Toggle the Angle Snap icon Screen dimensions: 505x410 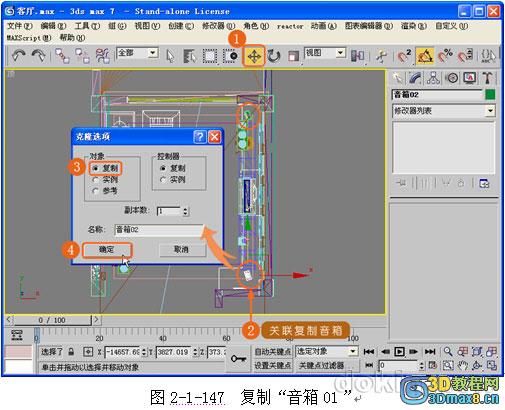coord(425,56)
